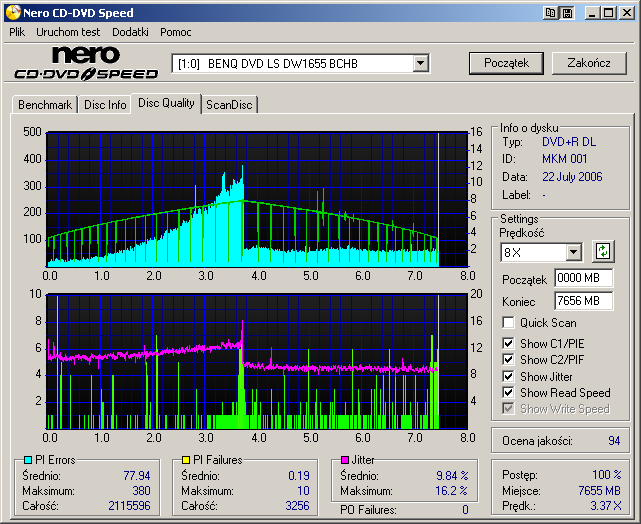
Task: Click the PI Errors graph area
Action: click(x=257, y=199)
